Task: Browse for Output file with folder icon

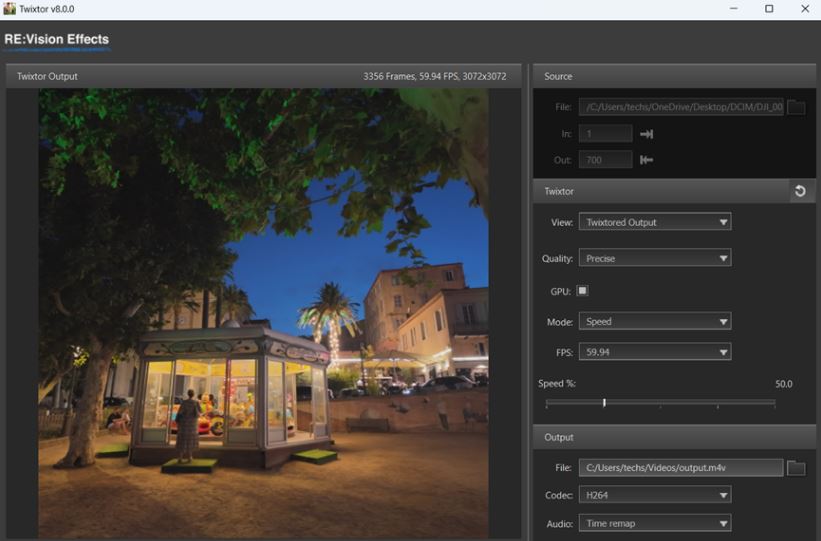Action: pyautogui.click(x=796, y=468)
